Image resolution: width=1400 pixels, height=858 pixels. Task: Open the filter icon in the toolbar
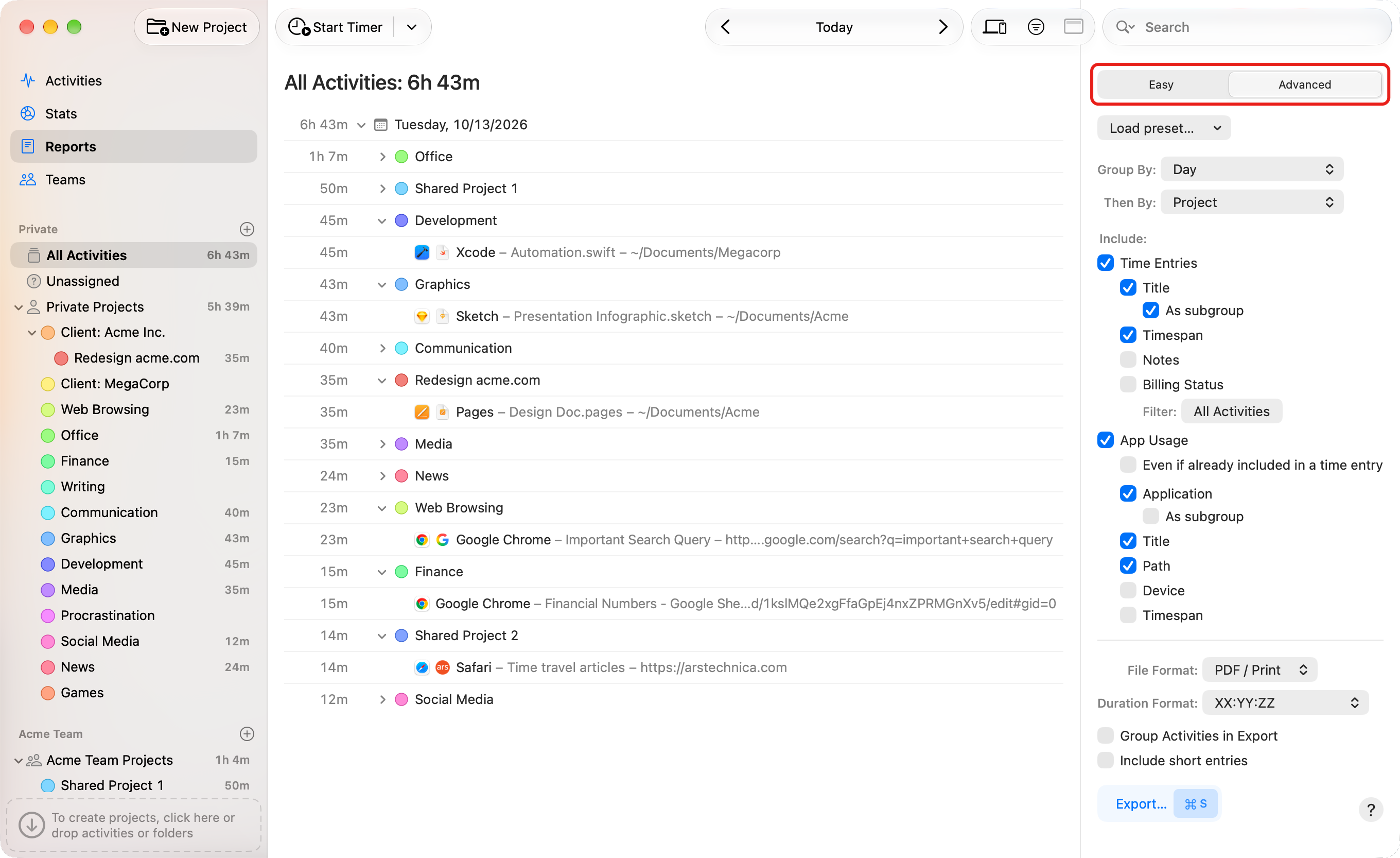tap(1036, 27)
